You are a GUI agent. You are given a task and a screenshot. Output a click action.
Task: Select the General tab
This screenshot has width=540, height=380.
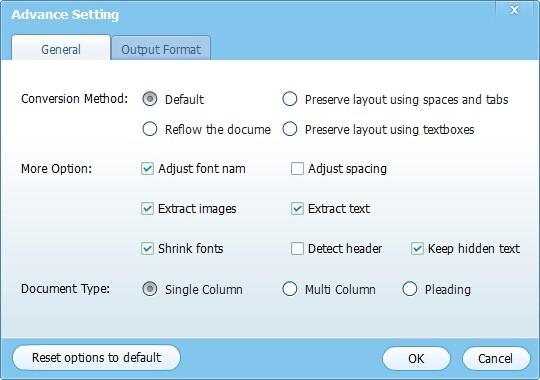point(61,49)
